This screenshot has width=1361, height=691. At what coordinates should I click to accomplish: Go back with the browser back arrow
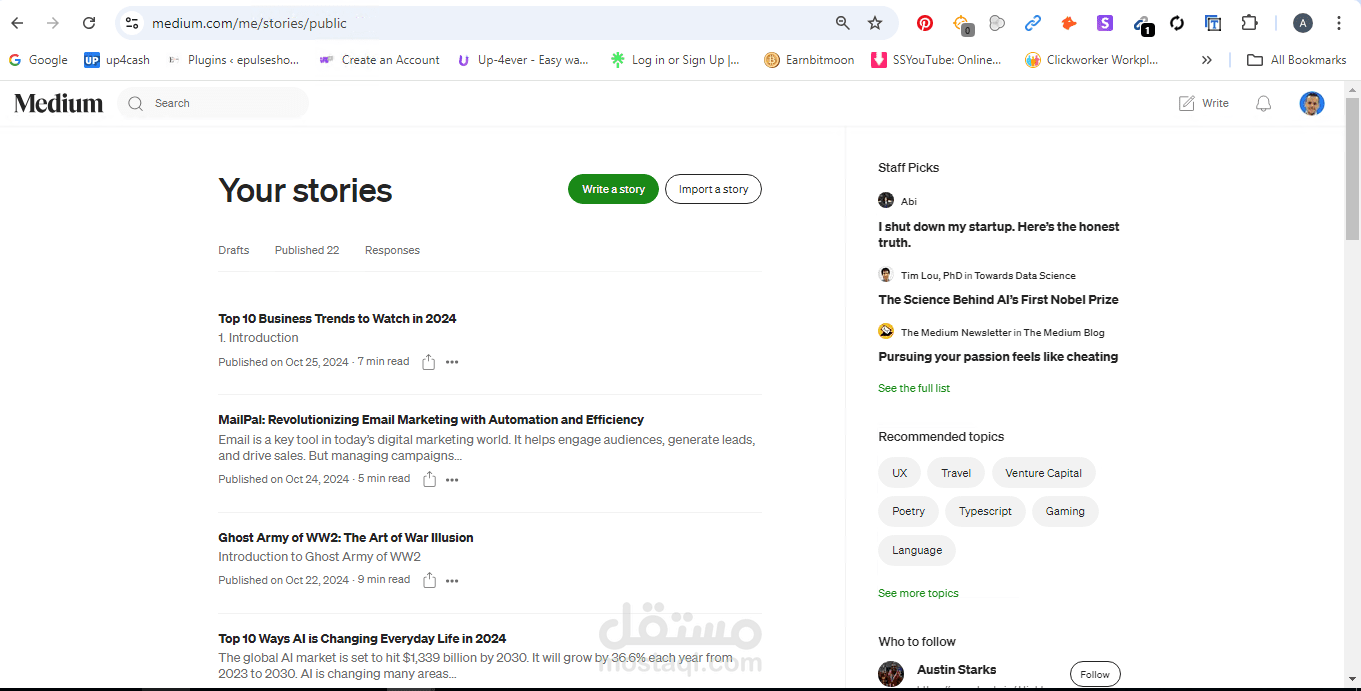[17, 23]
